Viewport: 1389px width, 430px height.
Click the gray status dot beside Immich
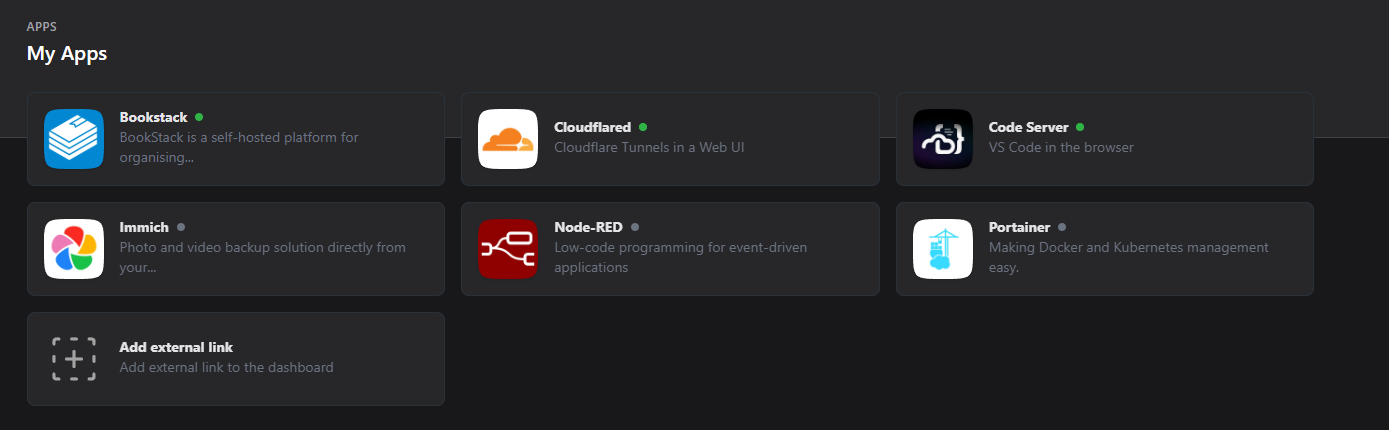coord(181,227)
